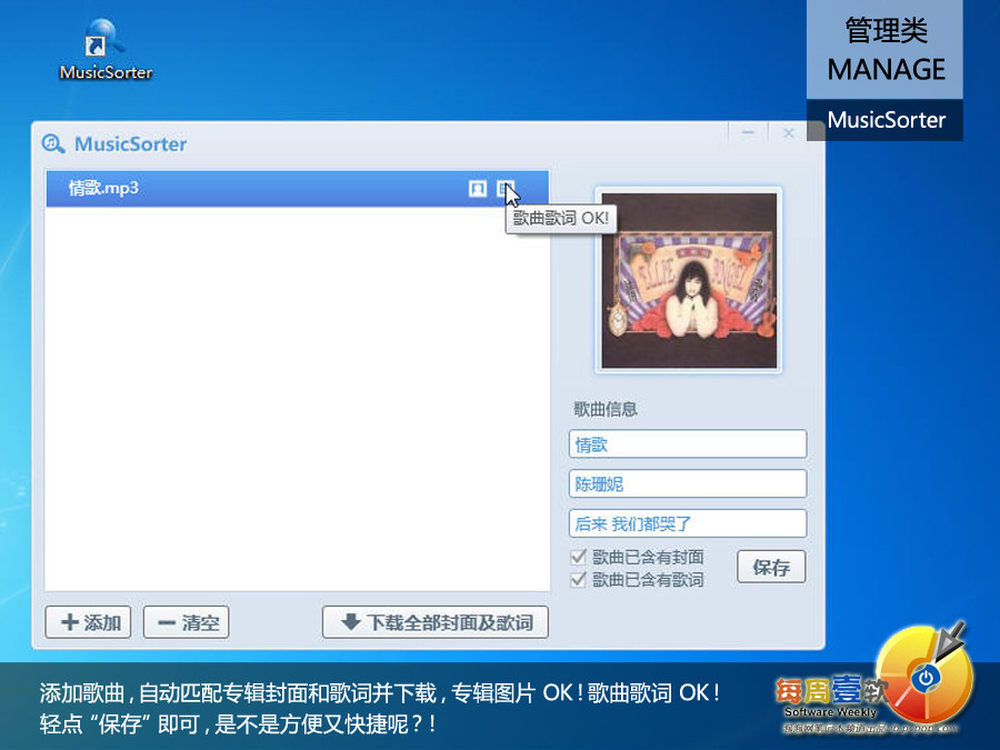Click the album cover status icon on 情歌.mp3

point(477,188)
